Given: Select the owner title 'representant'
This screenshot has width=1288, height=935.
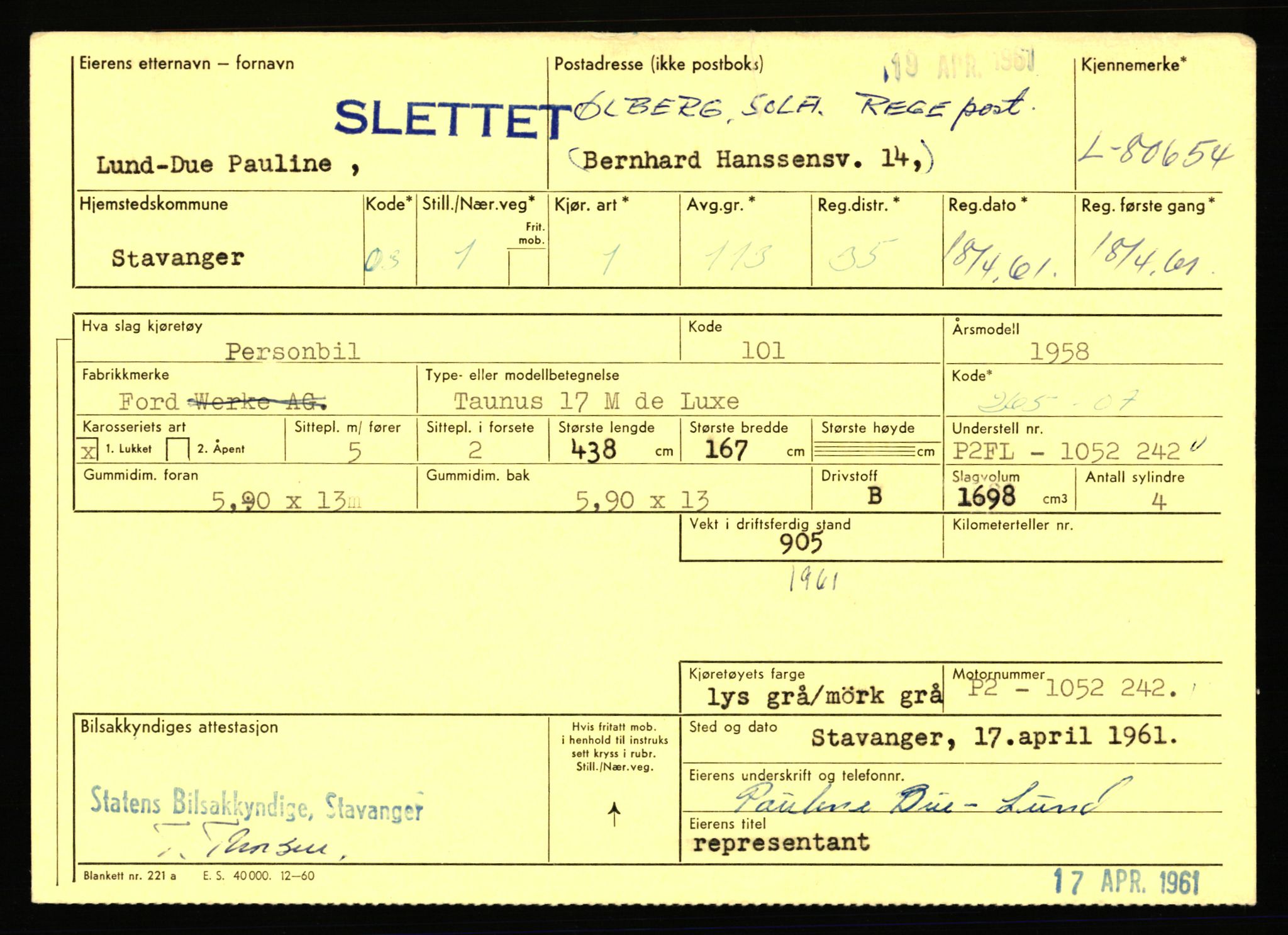Looking at the screenshot, I should pos(781,843).
